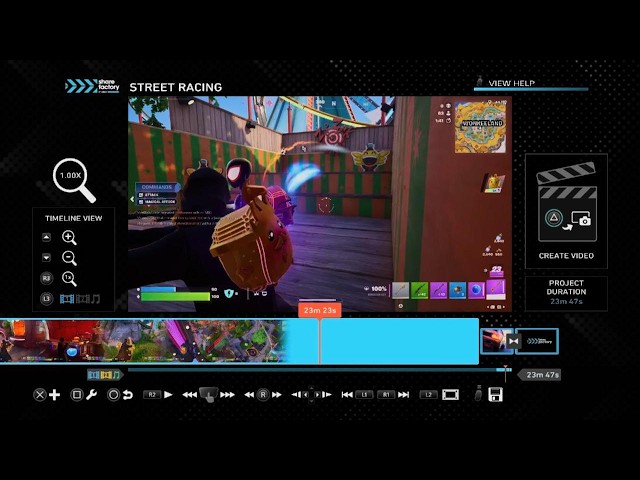Screen dimensions: 640x480
Task: Select the Share Factory outro clip
Action: (x=538, y=341)
